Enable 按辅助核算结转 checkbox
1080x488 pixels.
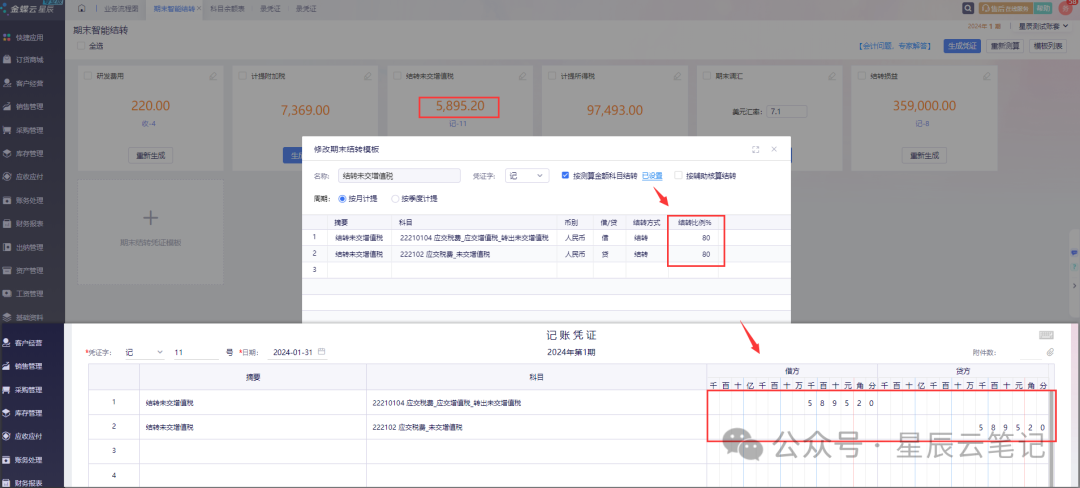click(678, 176)
